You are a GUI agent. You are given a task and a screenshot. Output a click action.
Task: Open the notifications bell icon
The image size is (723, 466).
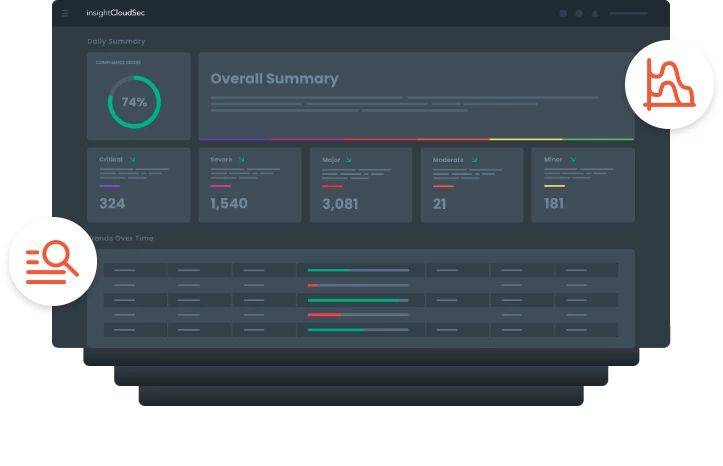(x=595, y=14)
